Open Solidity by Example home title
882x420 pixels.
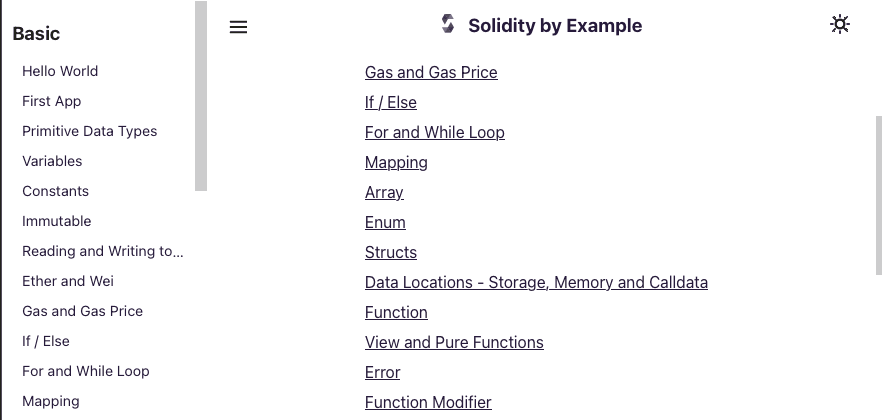(x=555, y=26)
